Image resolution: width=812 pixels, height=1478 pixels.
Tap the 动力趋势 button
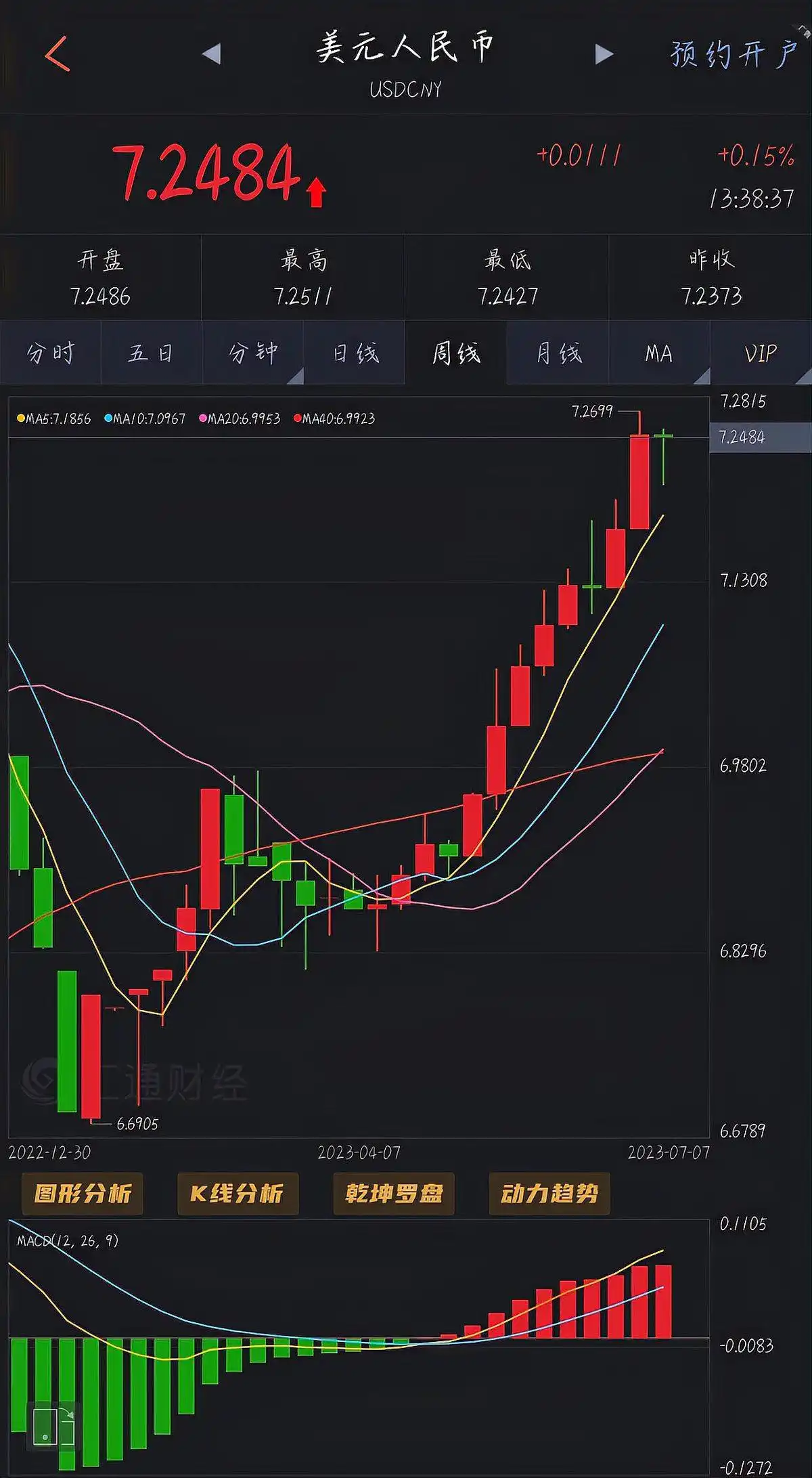click(x=549, y=1194)
